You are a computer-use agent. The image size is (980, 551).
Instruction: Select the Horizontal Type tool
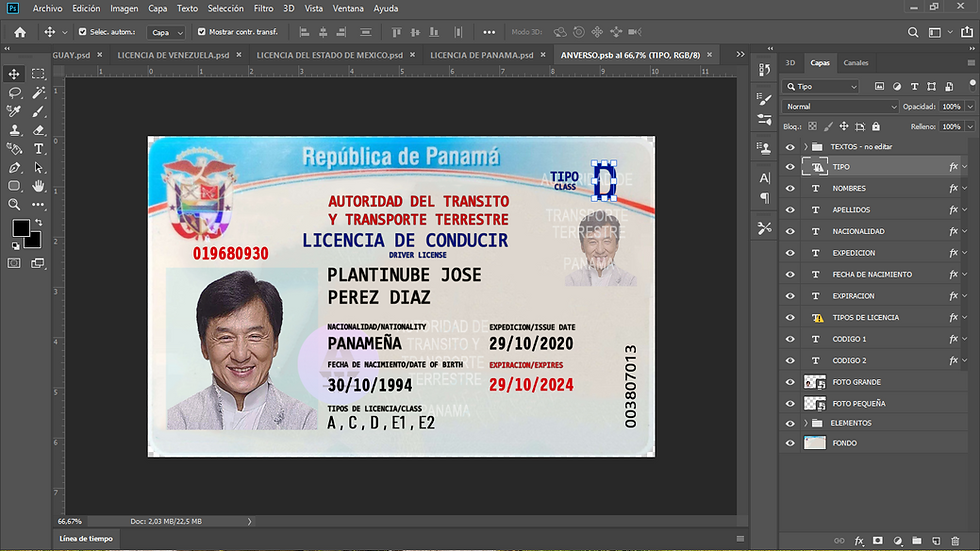38,149
